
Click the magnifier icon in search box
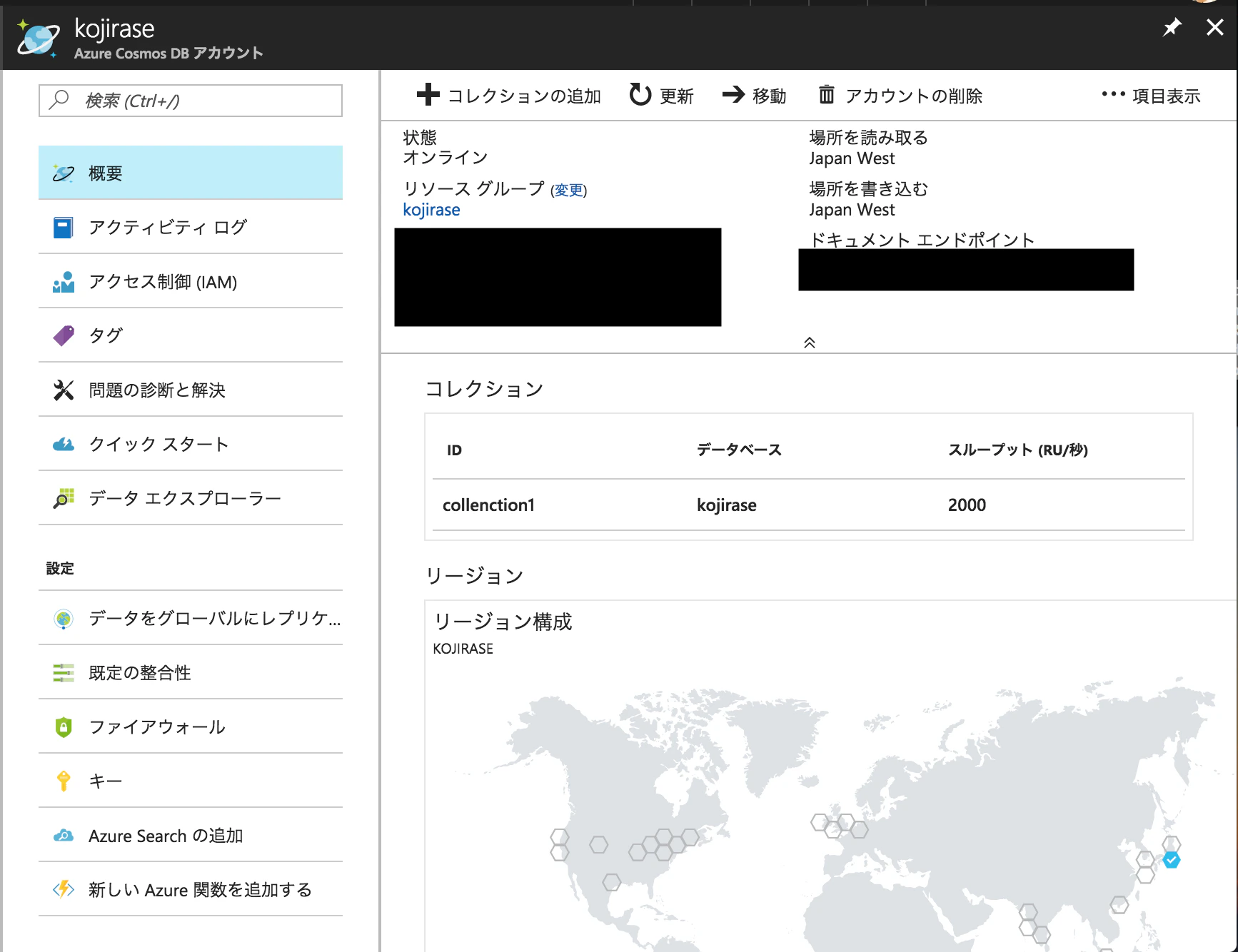(x=59, y=100)
